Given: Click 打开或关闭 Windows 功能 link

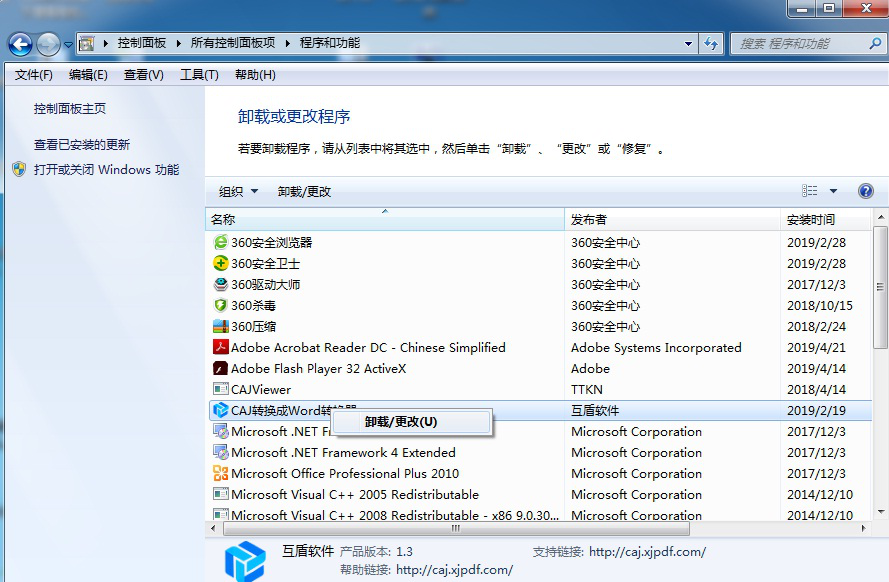Looking at the screenshot, I should click(x=106, y=170).
